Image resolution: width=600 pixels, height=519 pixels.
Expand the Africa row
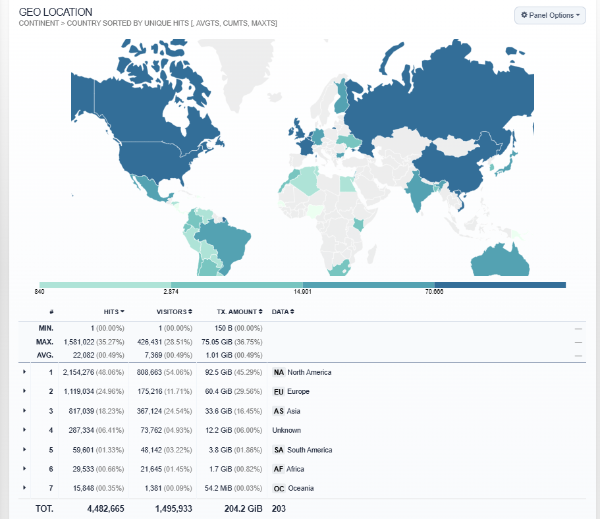tap(24, 468)
